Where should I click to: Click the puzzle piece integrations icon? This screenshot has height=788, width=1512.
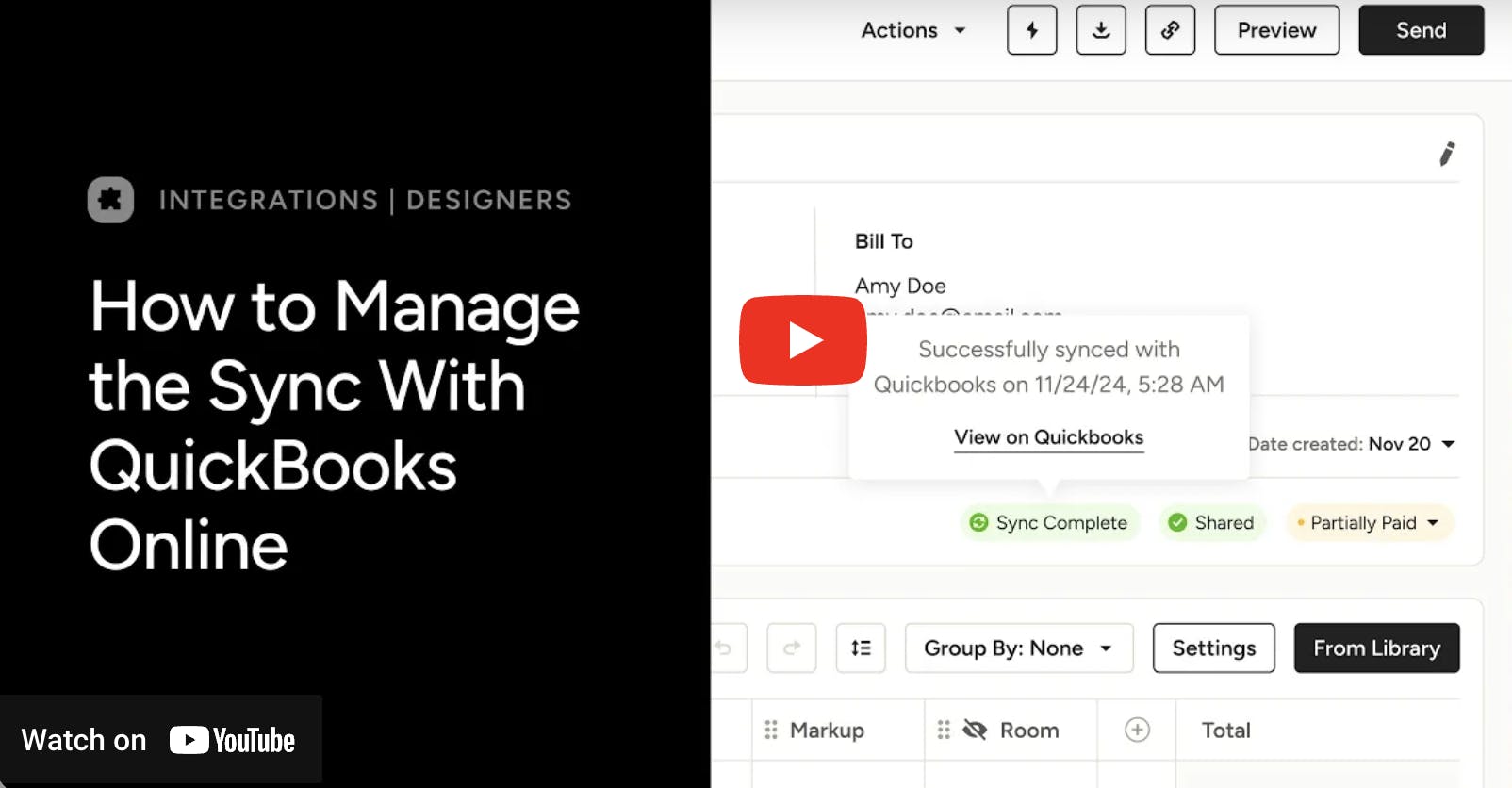pyautogui.click(x=110, y=200)
